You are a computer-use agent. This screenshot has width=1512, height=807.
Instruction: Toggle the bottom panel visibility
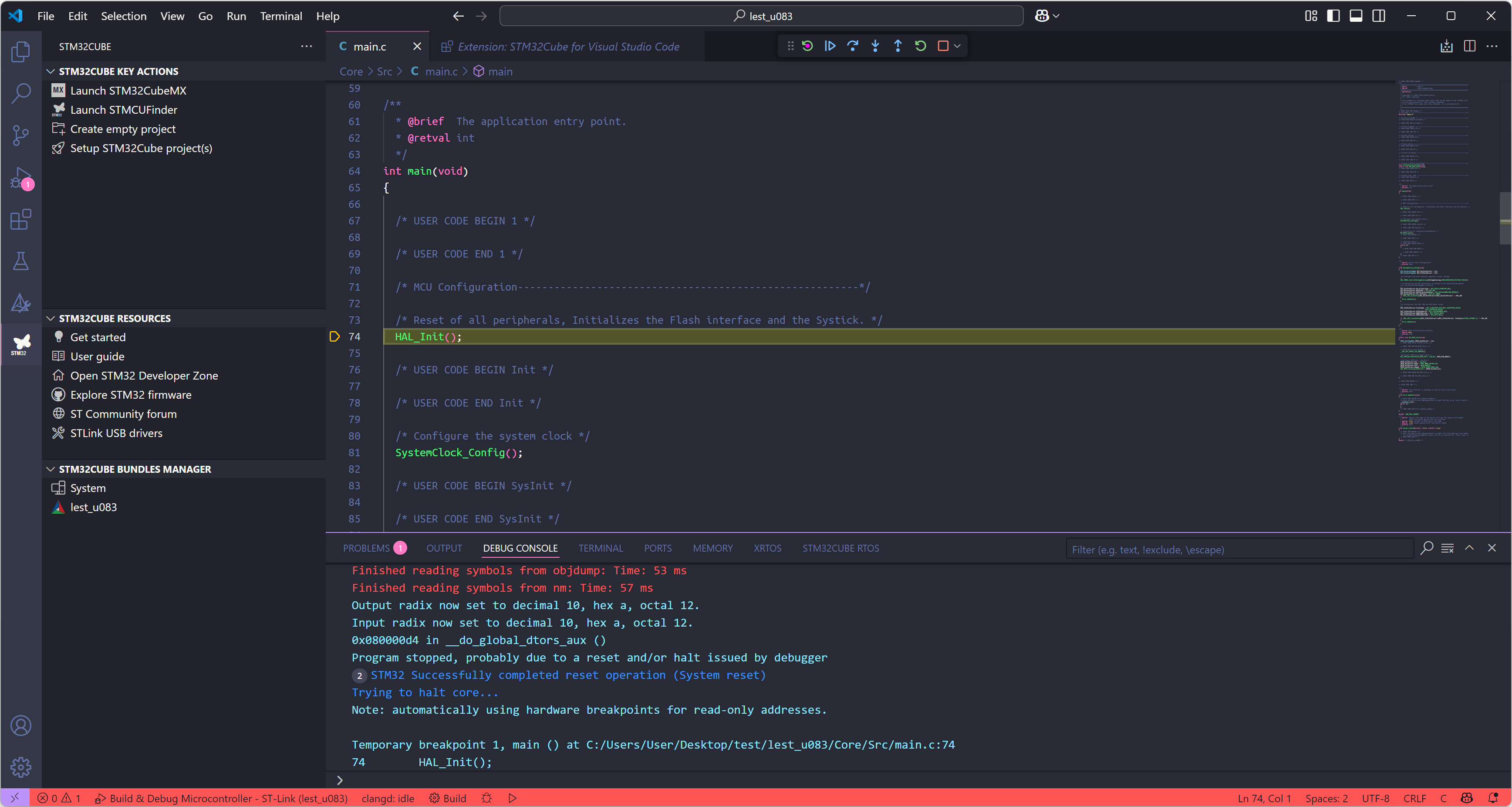tap(1356, 16)
